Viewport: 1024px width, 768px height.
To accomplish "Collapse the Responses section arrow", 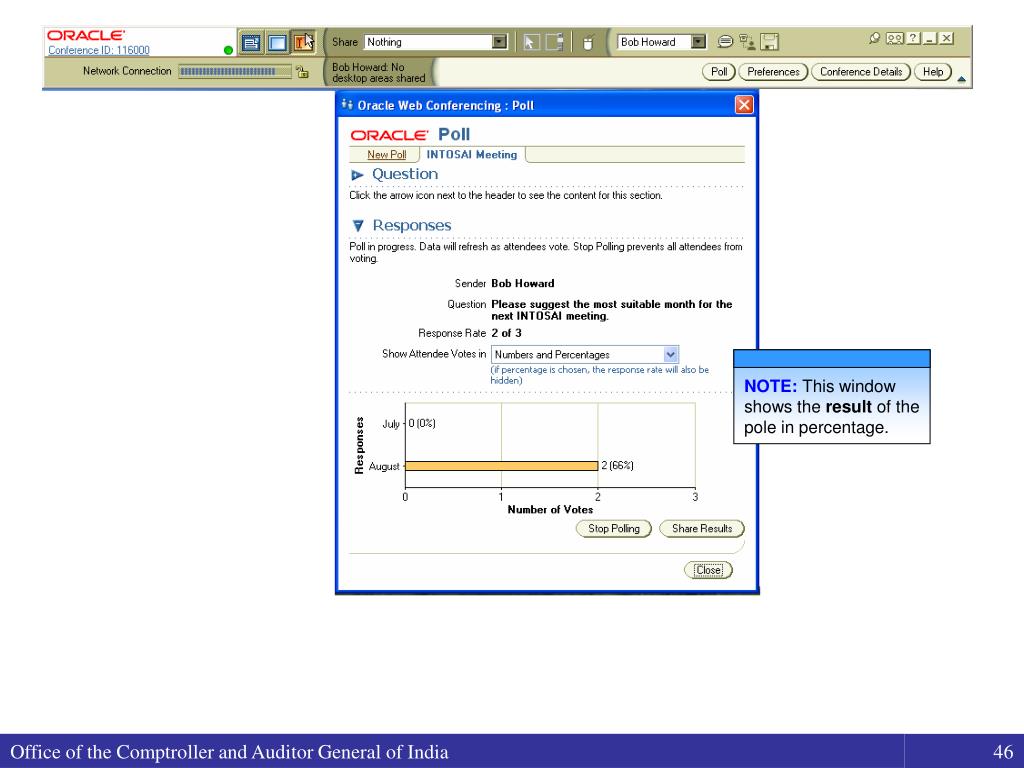I will coord(357,226).
